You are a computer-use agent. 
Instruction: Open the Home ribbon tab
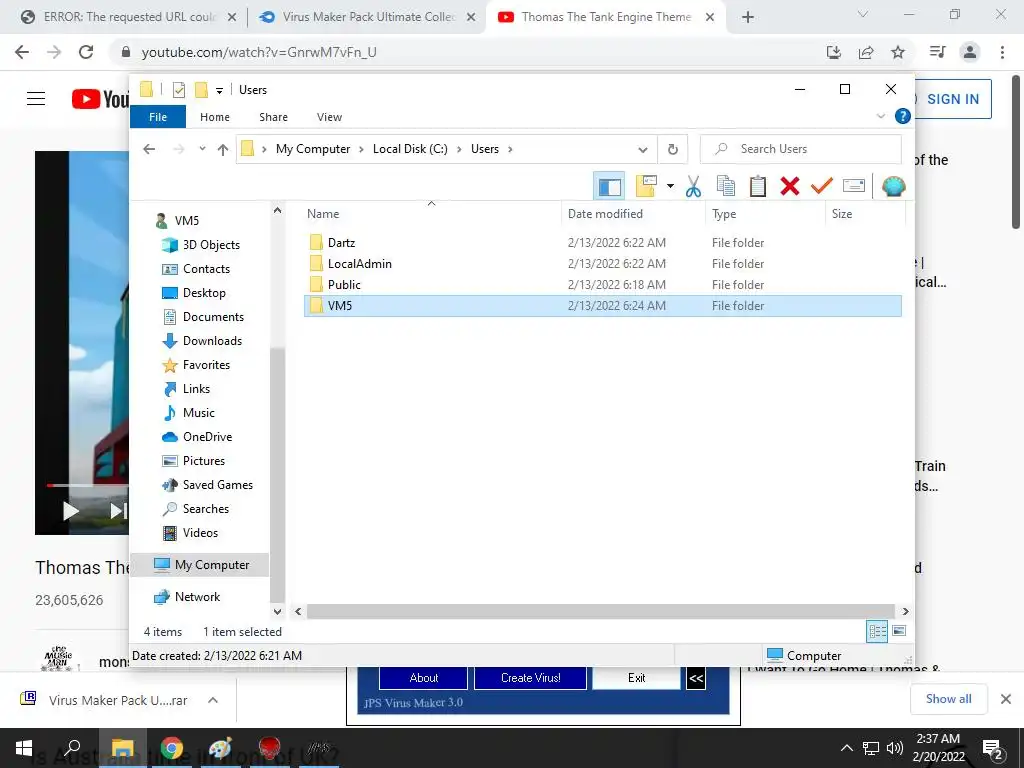coord(215,117)
